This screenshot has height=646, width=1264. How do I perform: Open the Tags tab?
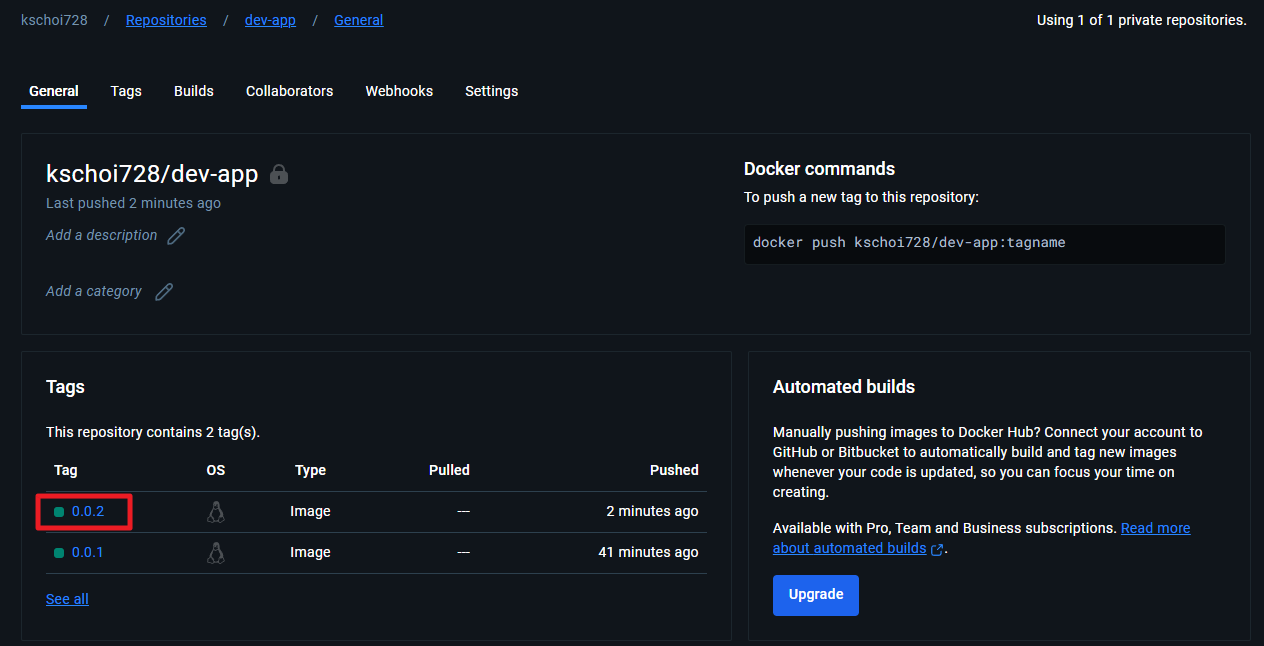point(126,91)
